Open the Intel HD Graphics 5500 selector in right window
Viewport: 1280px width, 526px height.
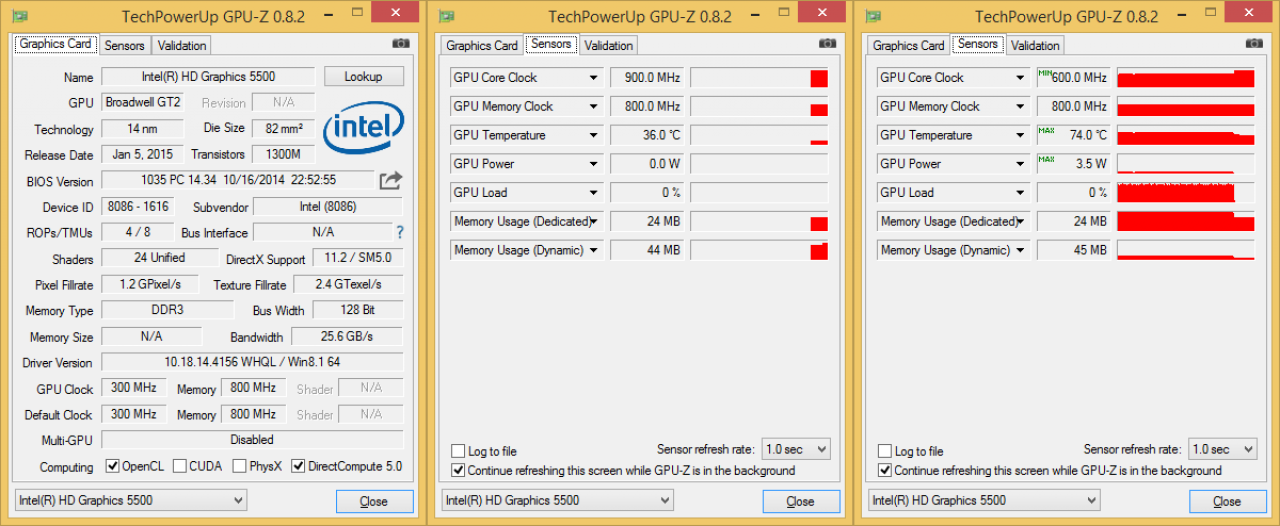pos(984,500)
